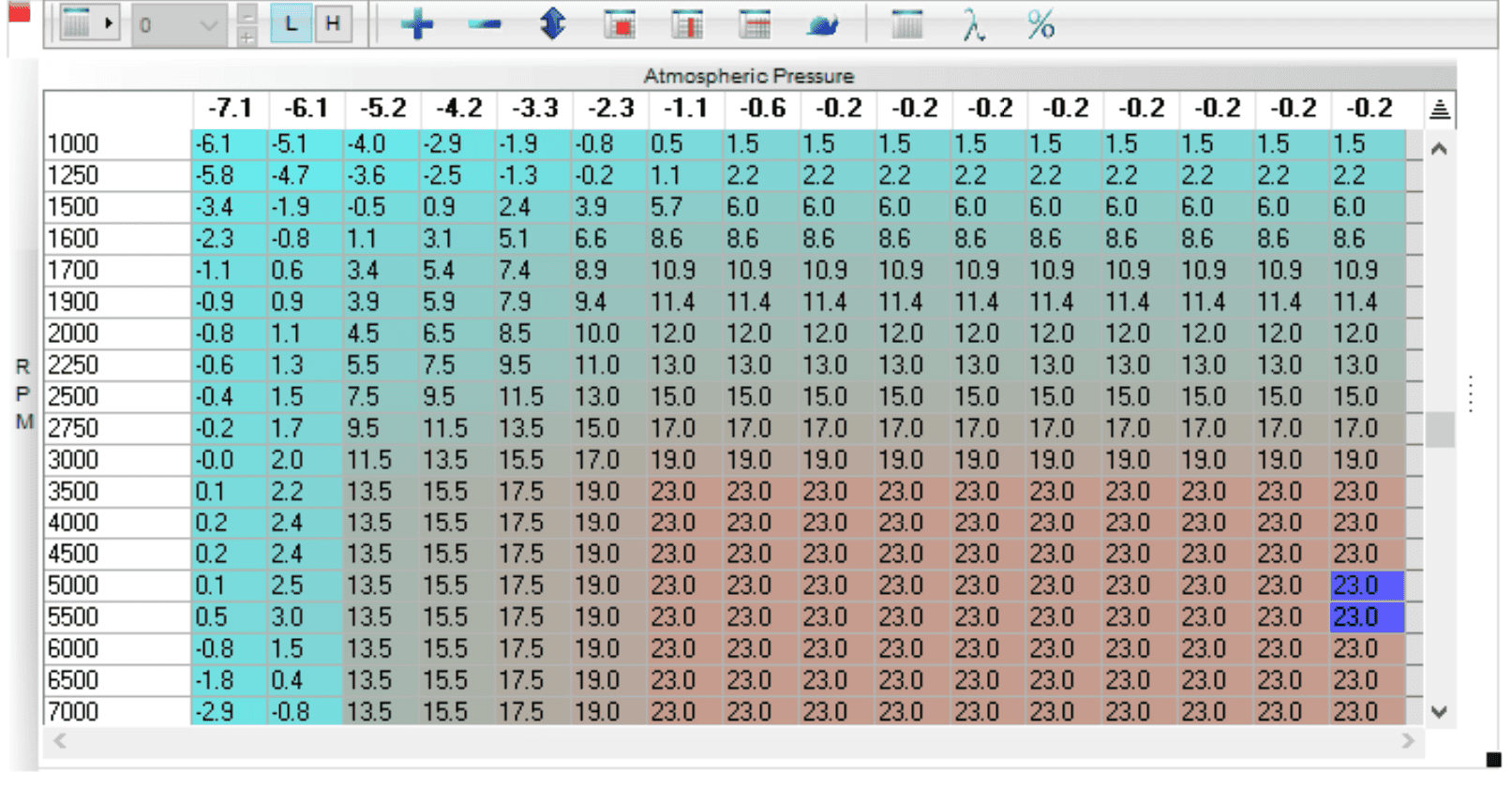Toggle the L (low) table button
Viewport: 1512px width, 786px height.
[291, 23]
